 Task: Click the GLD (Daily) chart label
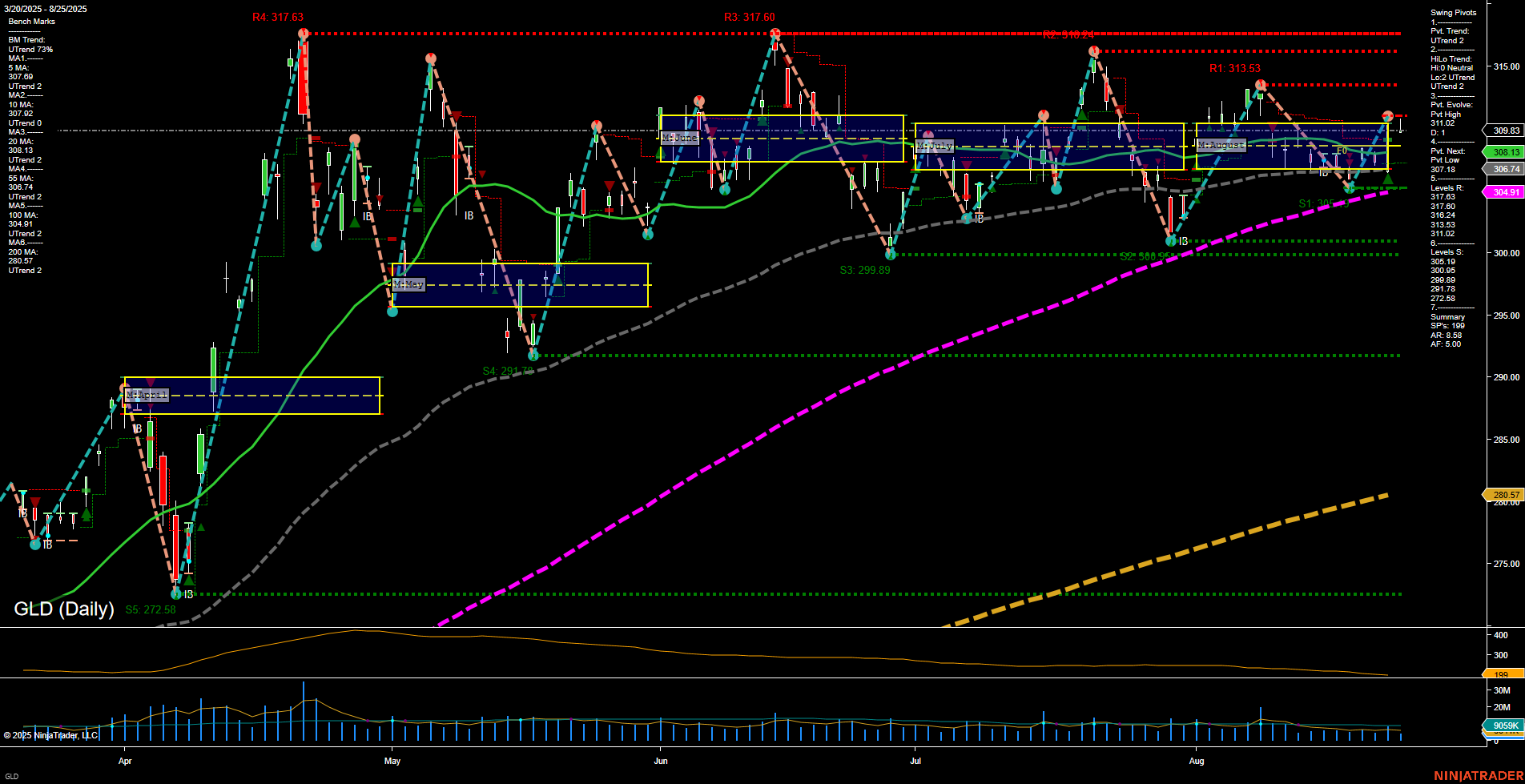pyautogui.click(x=62, y=609)
